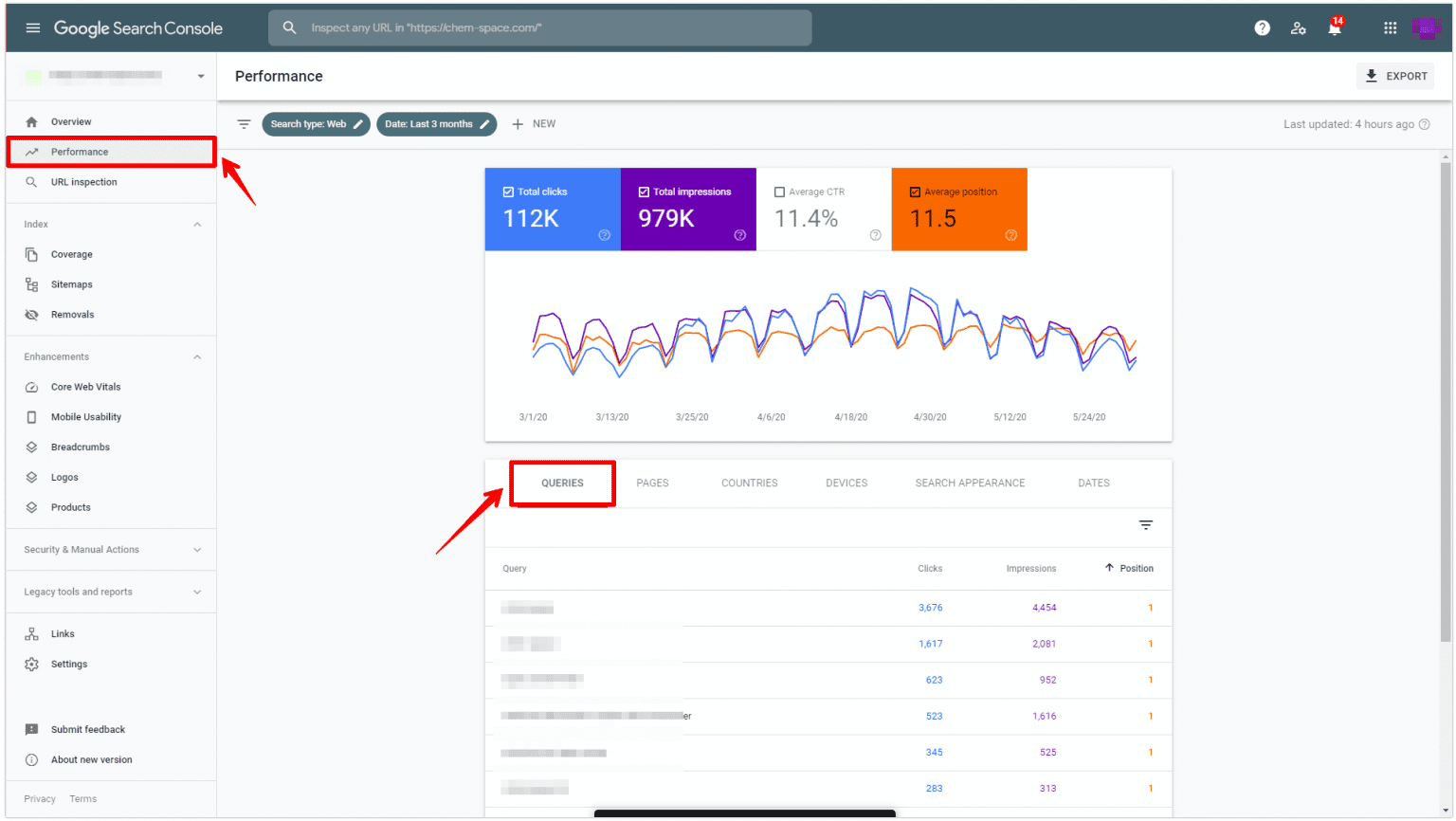Open About new version

[92, 760]
